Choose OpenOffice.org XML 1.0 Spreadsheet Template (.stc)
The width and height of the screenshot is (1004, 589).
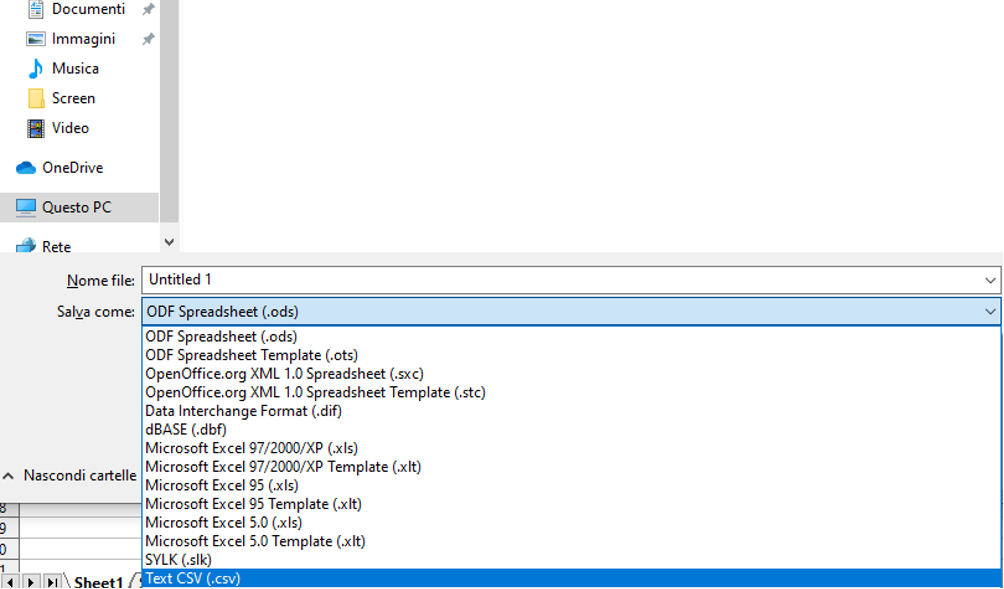[571, 392]
